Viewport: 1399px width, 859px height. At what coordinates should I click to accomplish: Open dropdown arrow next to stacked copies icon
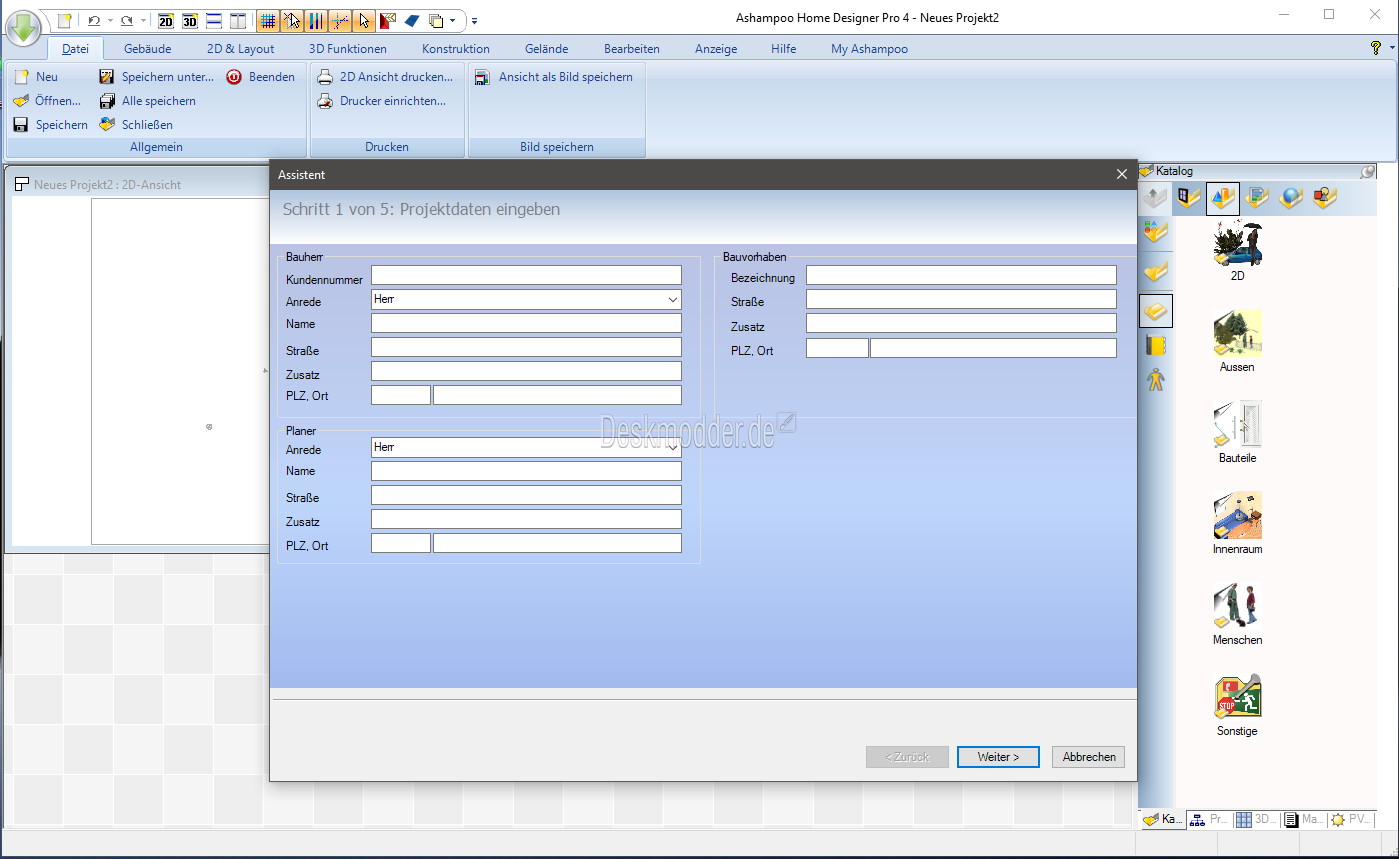(x=452, y=20)
